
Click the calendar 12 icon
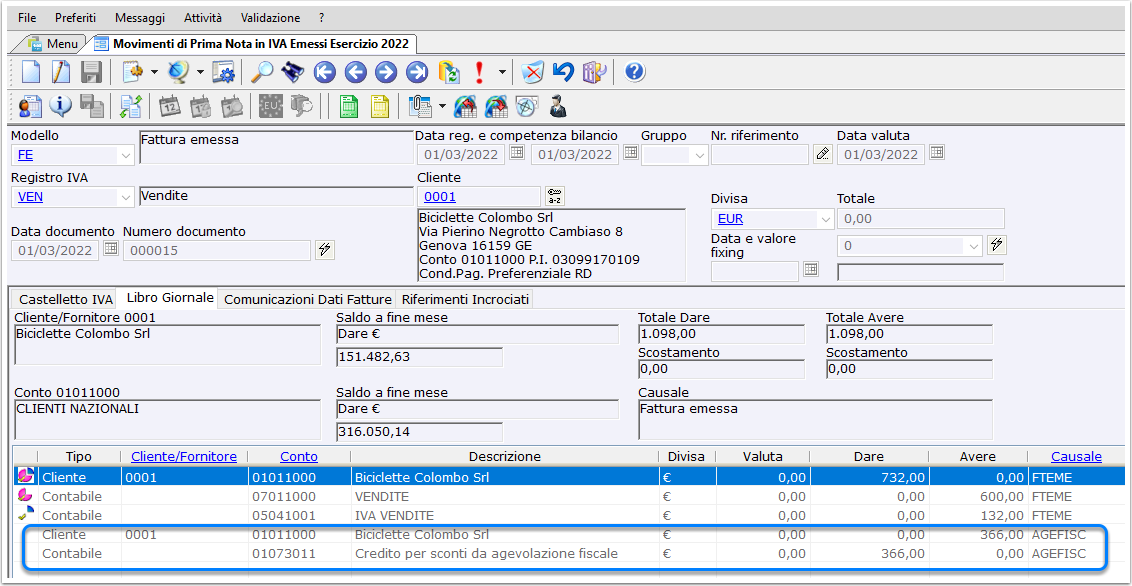tap(170, 107)
